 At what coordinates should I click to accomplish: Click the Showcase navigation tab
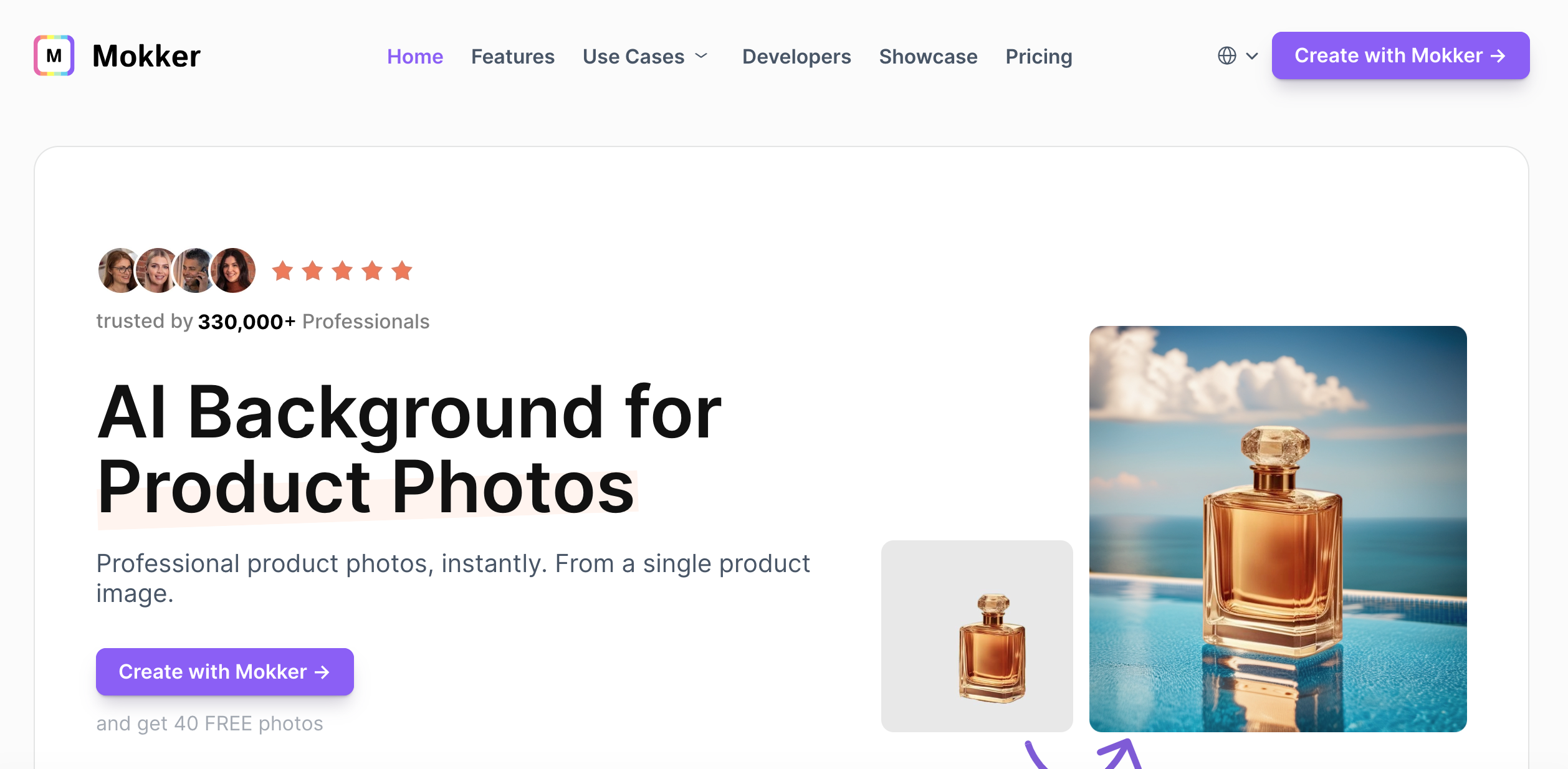(928, 56)
